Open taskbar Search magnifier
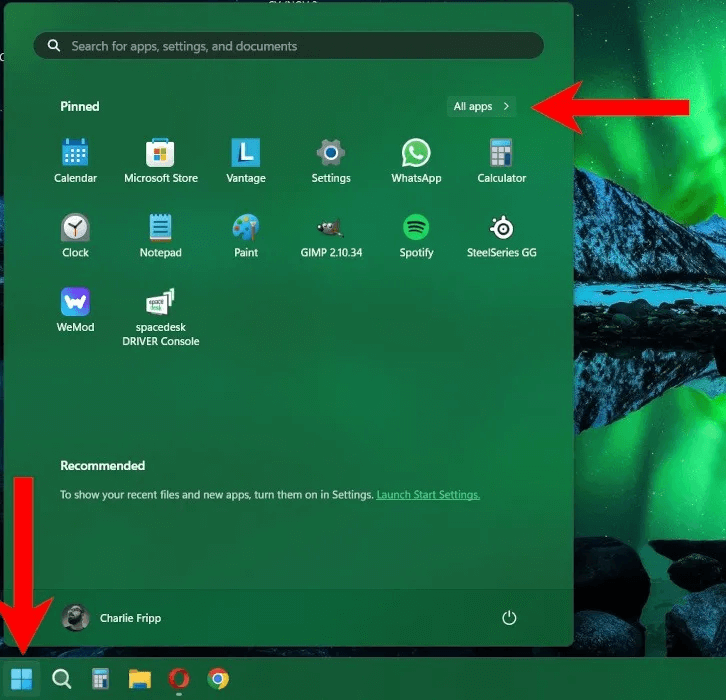The image size is (726, 700). point(61,679)
